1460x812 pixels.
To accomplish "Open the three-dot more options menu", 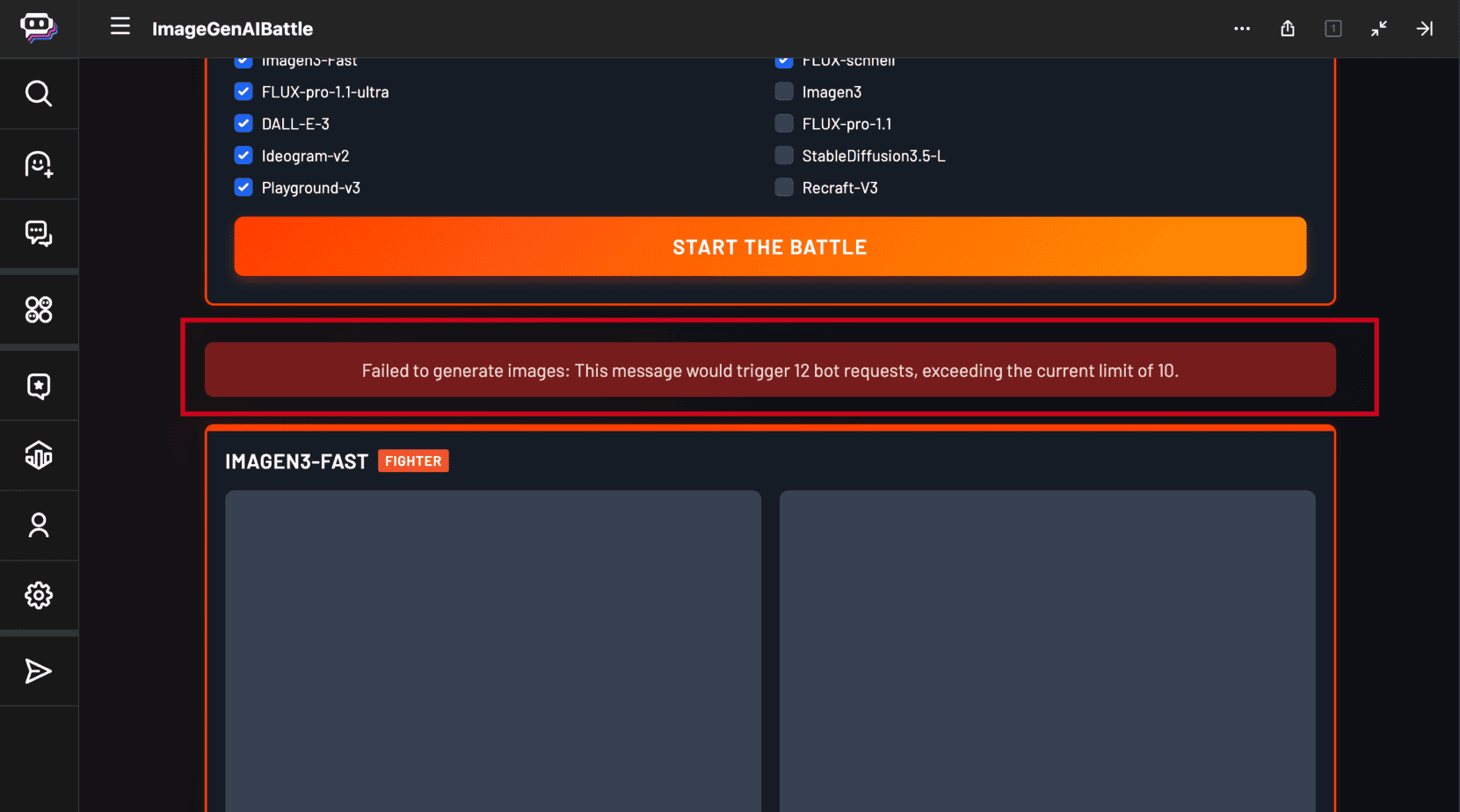I will pos(1242,29).
